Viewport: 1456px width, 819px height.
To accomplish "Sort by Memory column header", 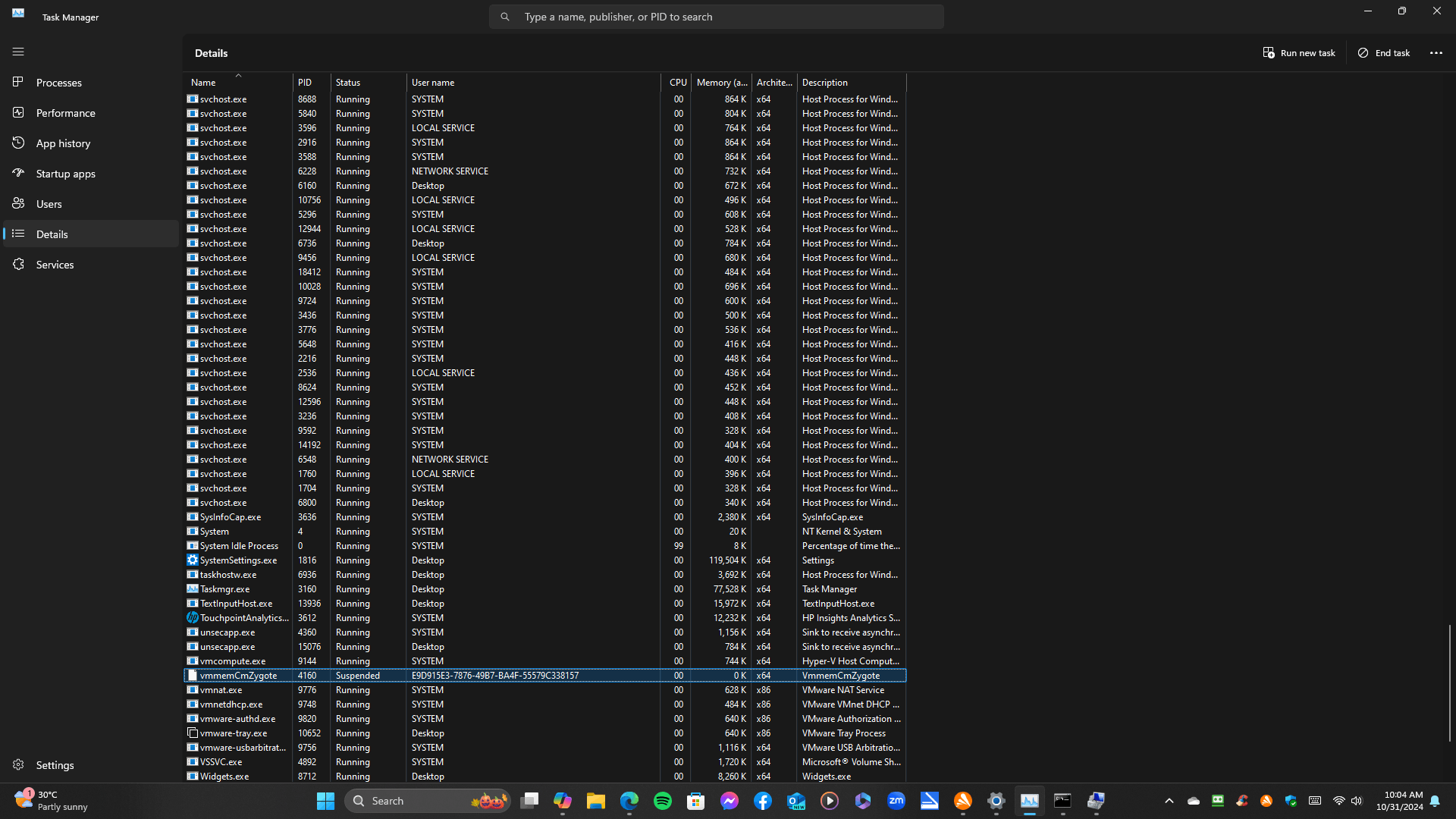I will 721,83.
